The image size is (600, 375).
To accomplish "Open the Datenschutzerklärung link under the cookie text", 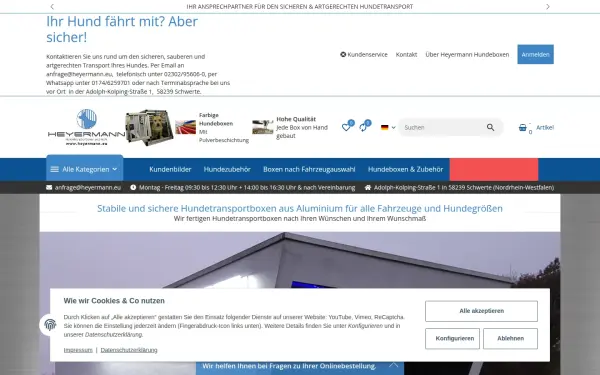I will [129, 350].
